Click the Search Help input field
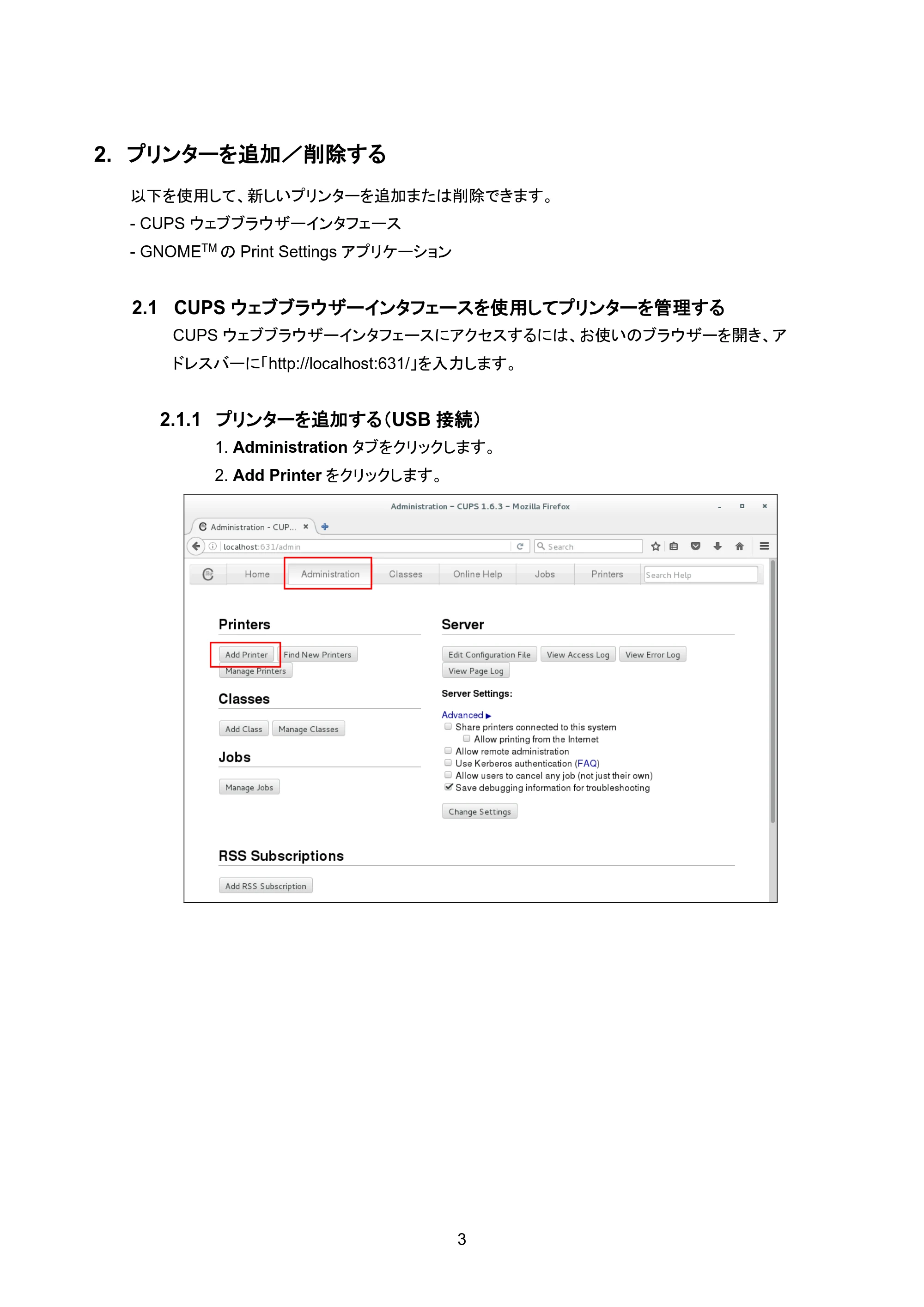The image size is (924, 1307). point(700,575)
